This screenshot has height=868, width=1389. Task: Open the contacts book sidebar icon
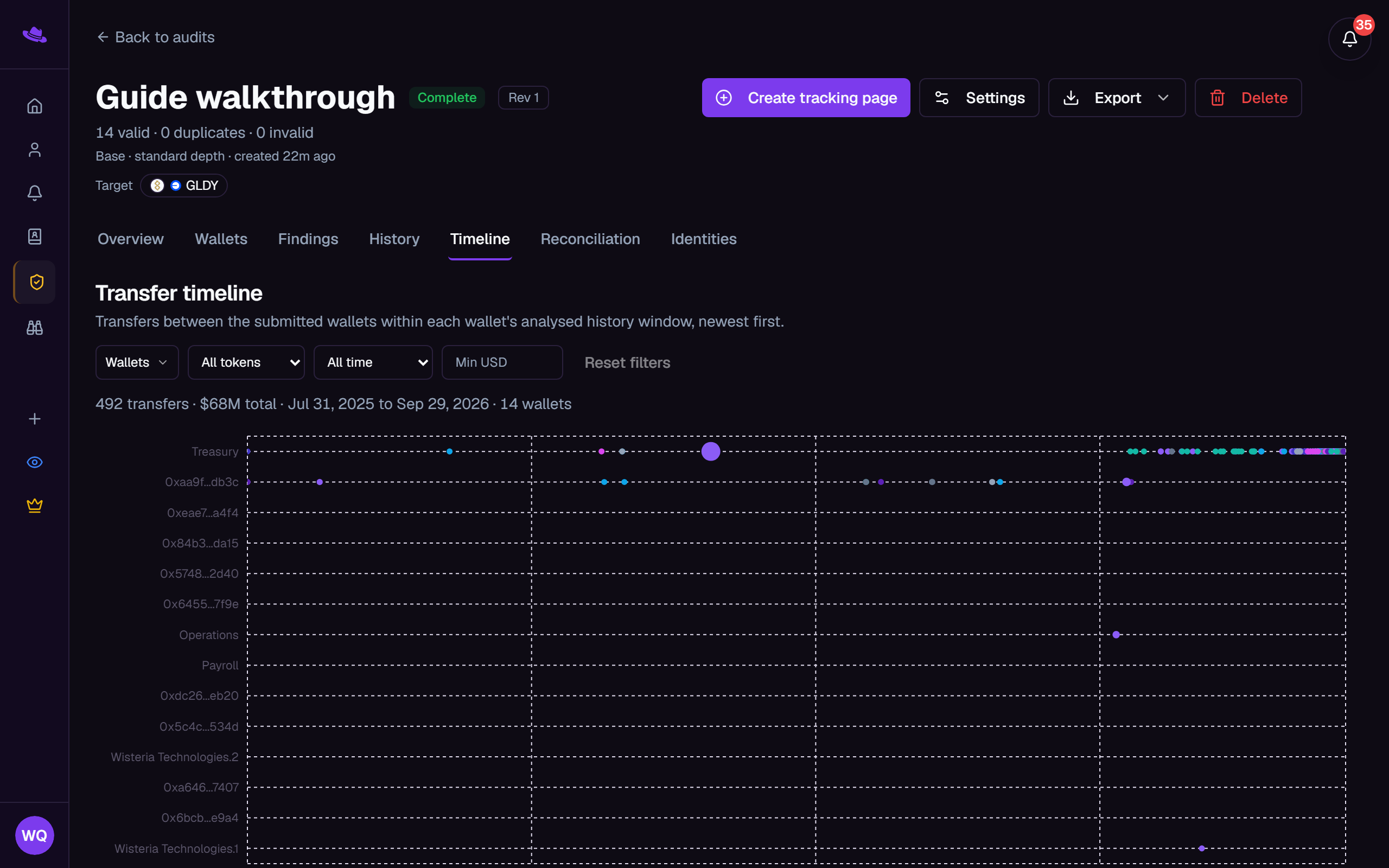pyautogui.click(x=34, y=237)
